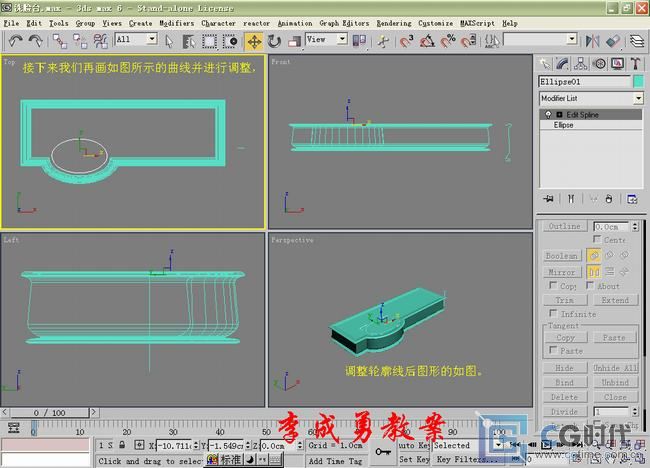This screenshot has height=468, width=650.
Task: Toggle Spinner Snap button
Action: coord(468,41)
